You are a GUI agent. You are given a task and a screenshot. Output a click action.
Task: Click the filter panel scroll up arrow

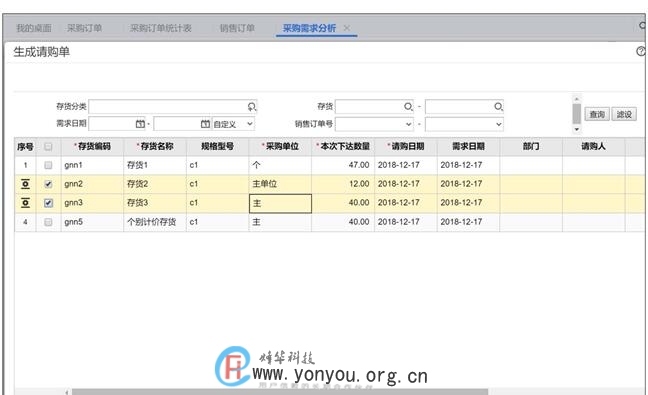click(x=577, y=99)
